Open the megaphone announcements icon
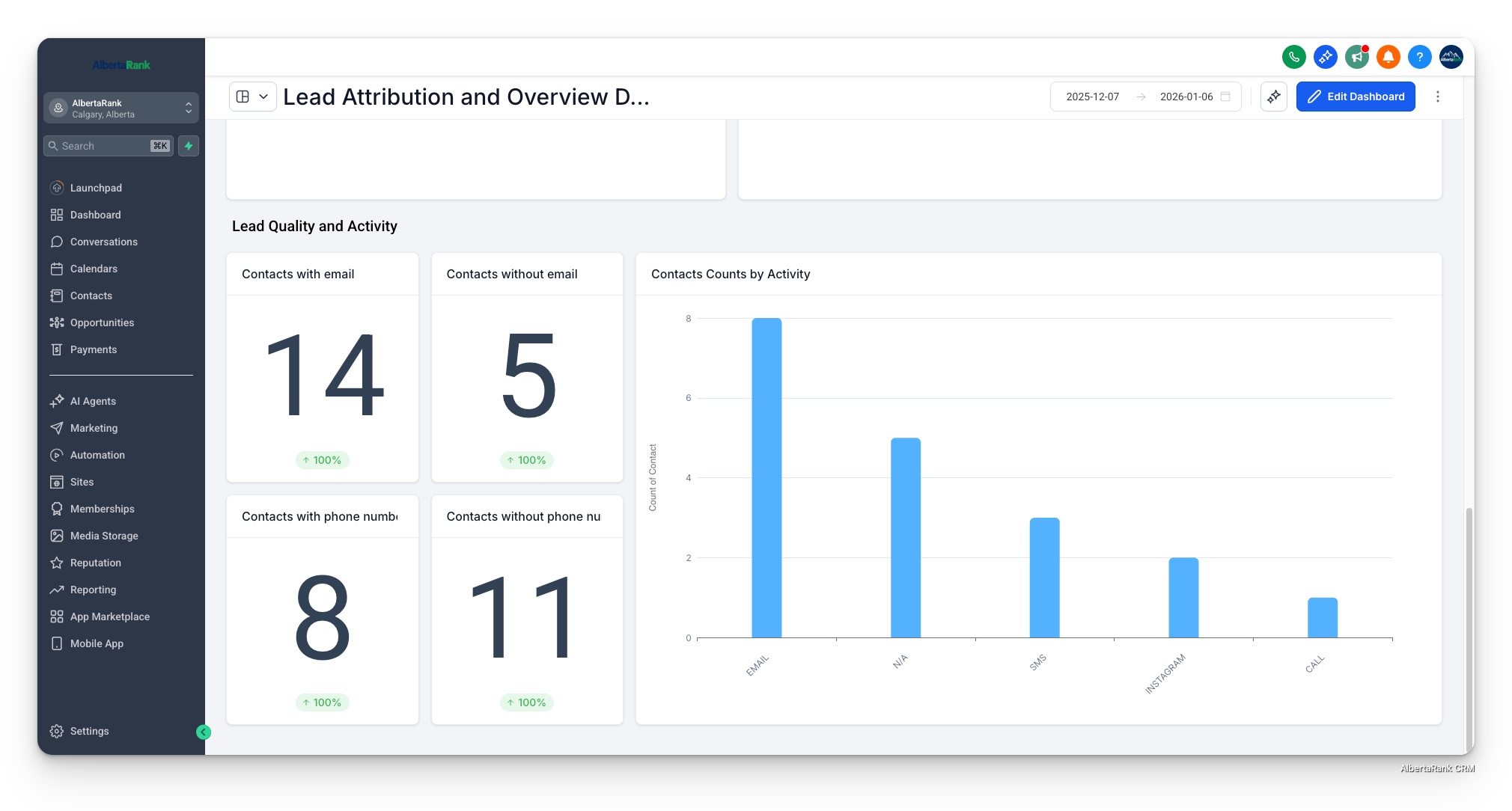The width and height of the screenshot is (1512, 811). (1356, 57)
